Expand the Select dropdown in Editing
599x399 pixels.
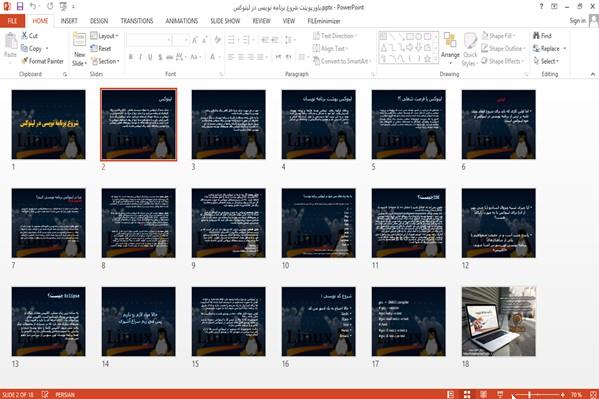click(x=546, y=61)
